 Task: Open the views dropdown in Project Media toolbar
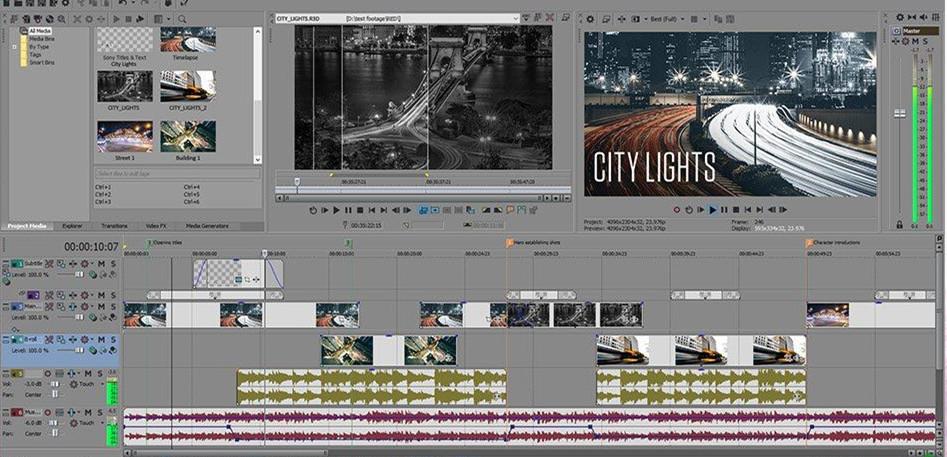[x=169, y=19]
